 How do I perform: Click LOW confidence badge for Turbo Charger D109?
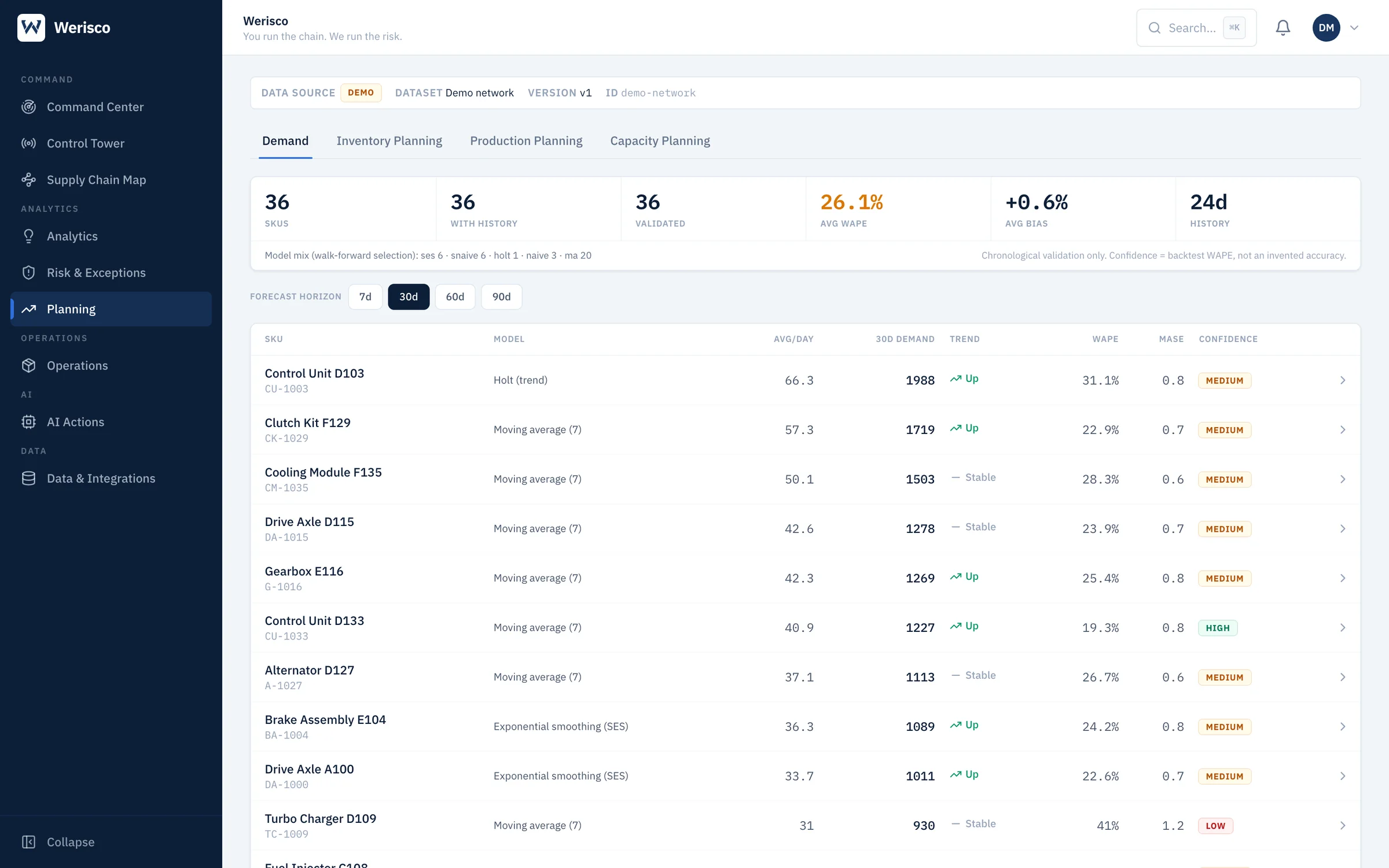click(1215, 826)
